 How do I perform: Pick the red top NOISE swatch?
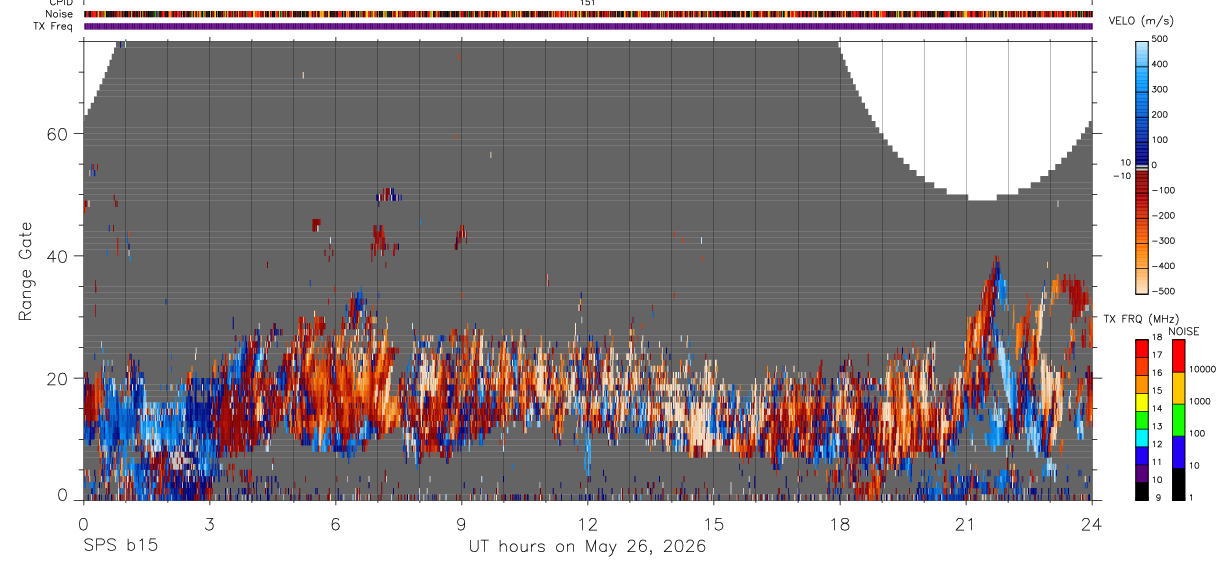(1178, 356)
